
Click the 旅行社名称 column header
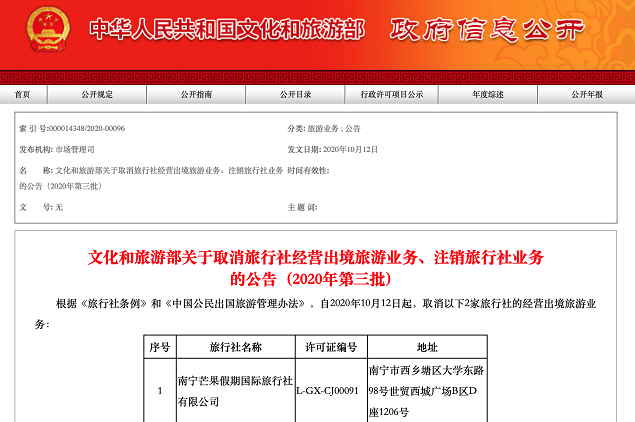[235, 347]
